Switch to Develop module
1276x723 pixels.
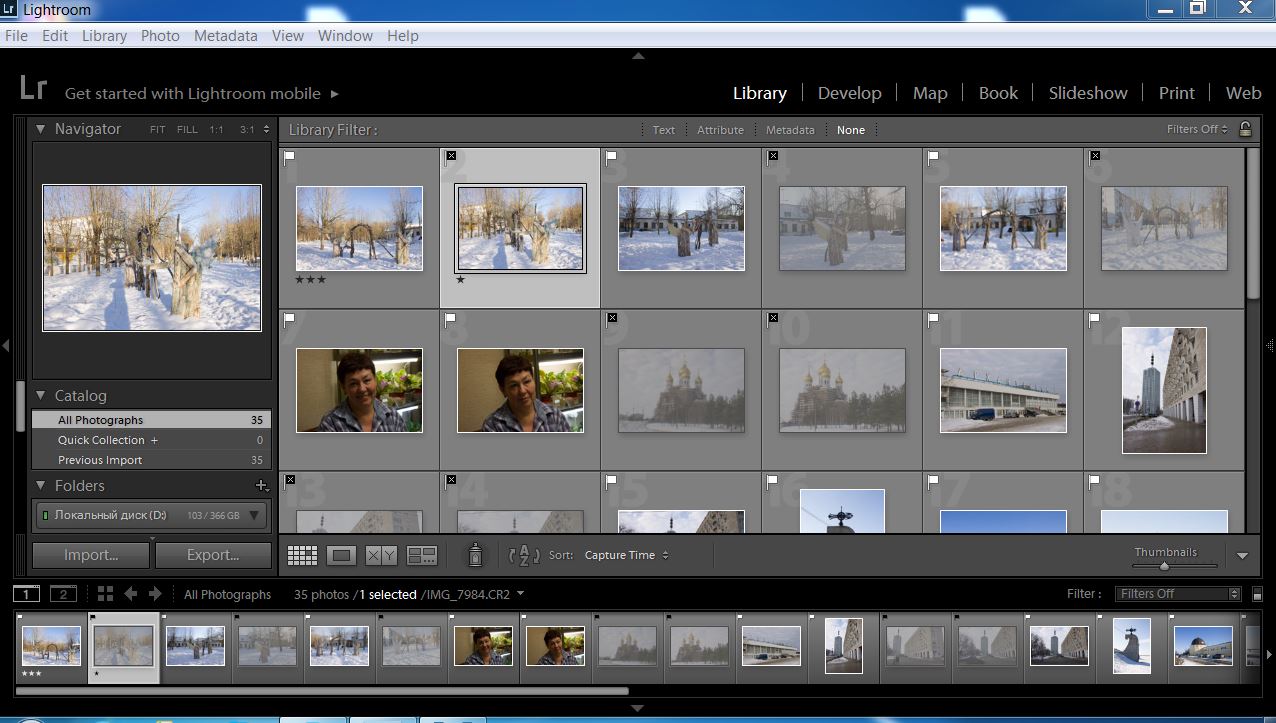click(849, 93)
